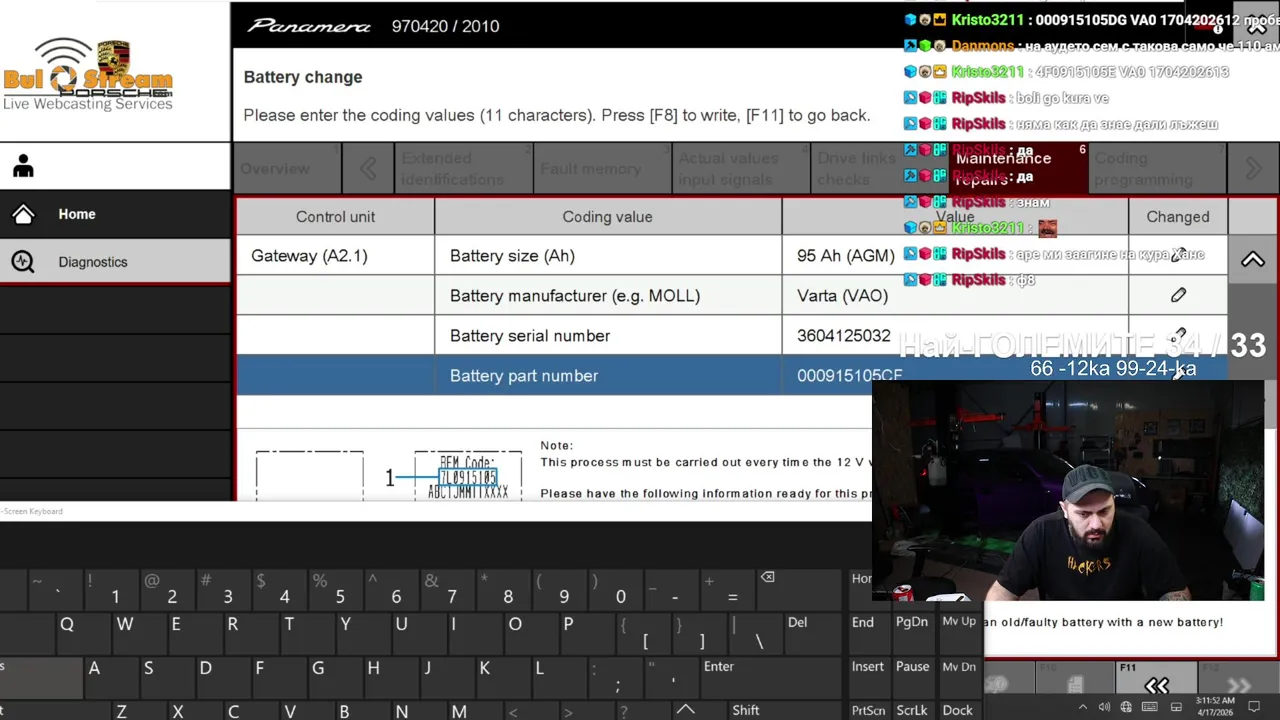Click the Battery serial number value 3604125032
This screenshot has width=1280, height=720.
(x=843, y=336)
